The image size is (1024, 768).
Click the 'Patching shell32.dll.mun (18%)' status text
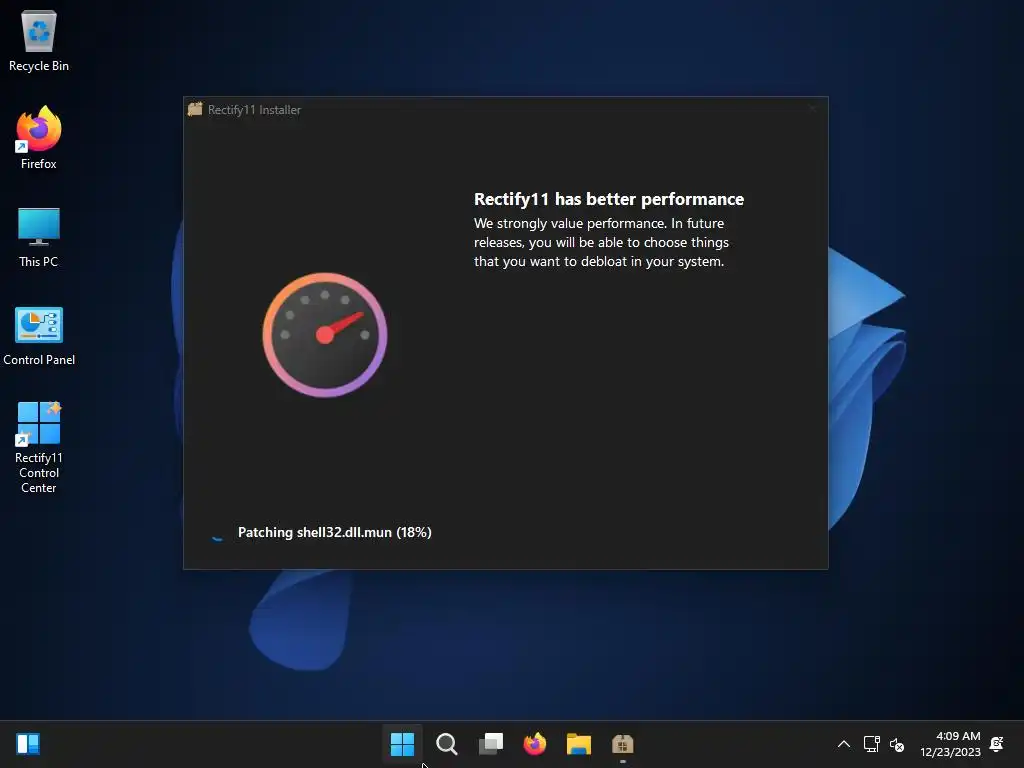(334, 532)
